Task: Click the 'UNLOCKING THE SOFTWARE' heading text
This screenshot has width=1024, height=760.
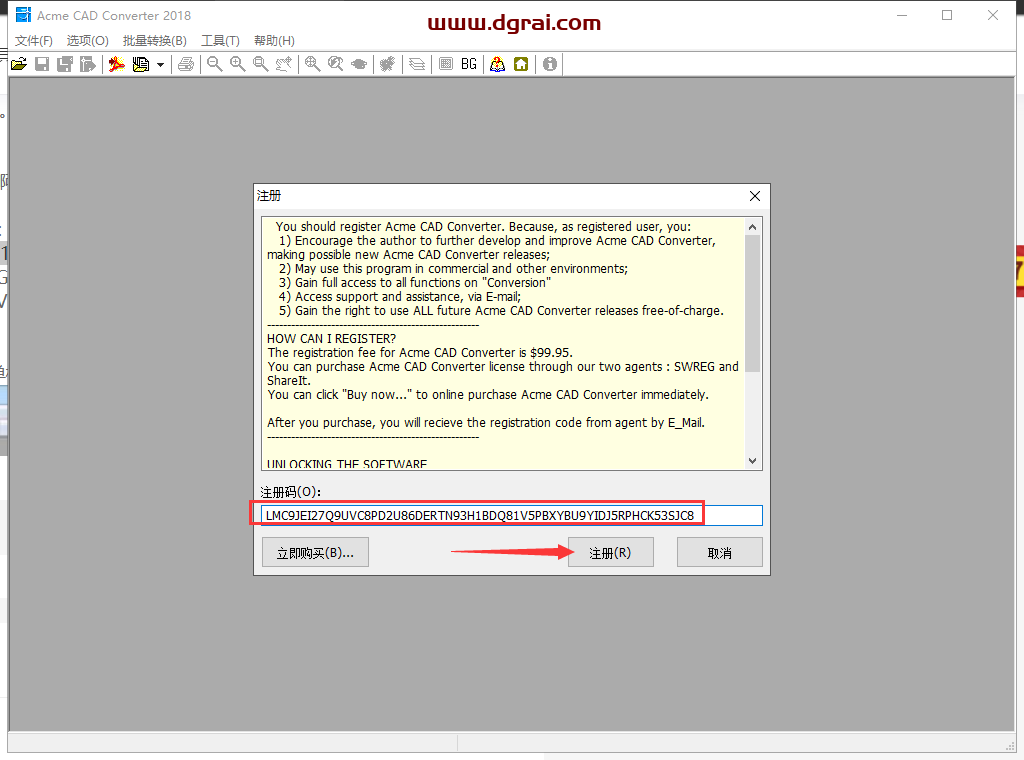Action: click(x=347, y=464)
